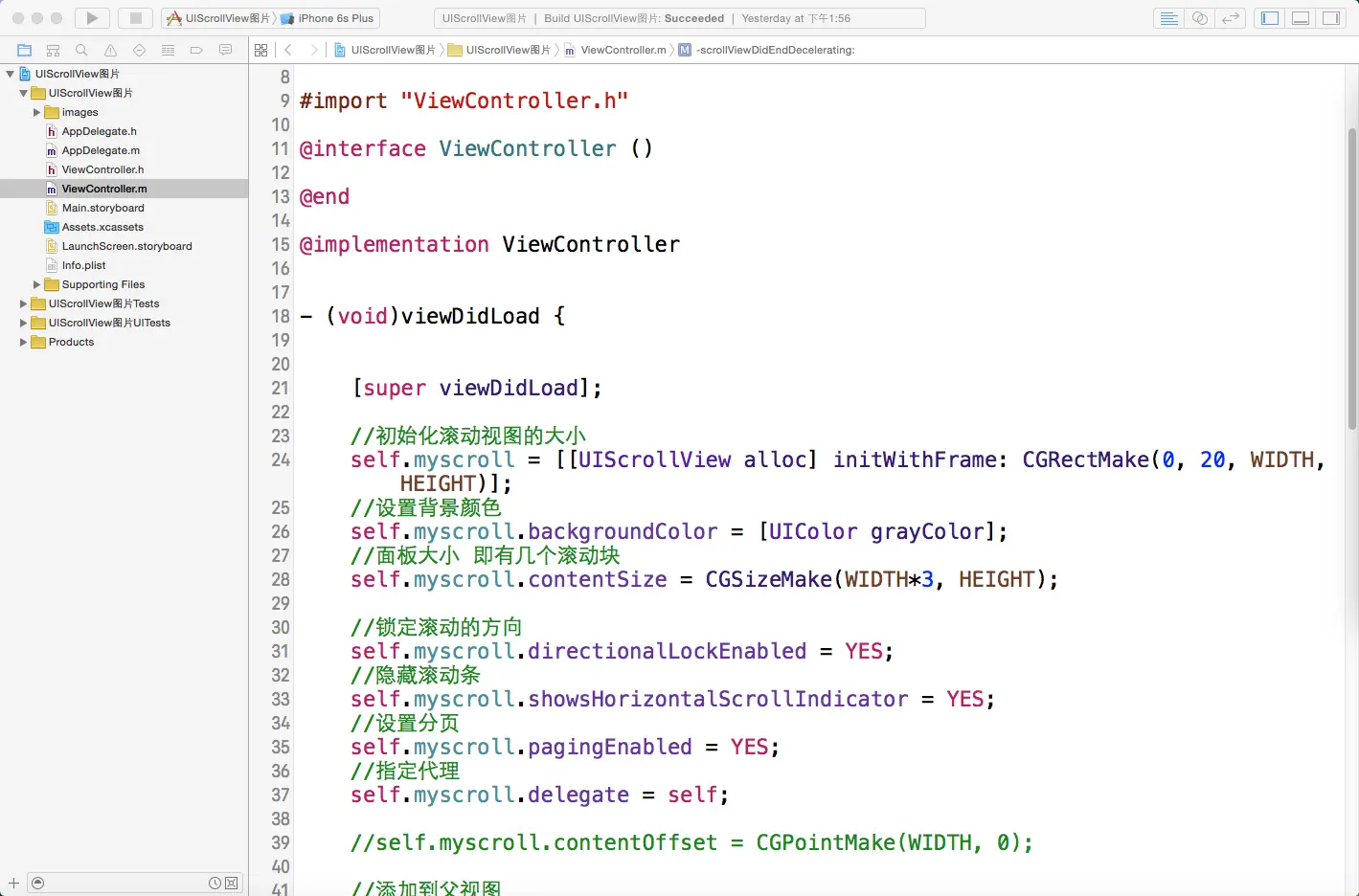
Task: Show the Report navigator
Action: point(225,50)
